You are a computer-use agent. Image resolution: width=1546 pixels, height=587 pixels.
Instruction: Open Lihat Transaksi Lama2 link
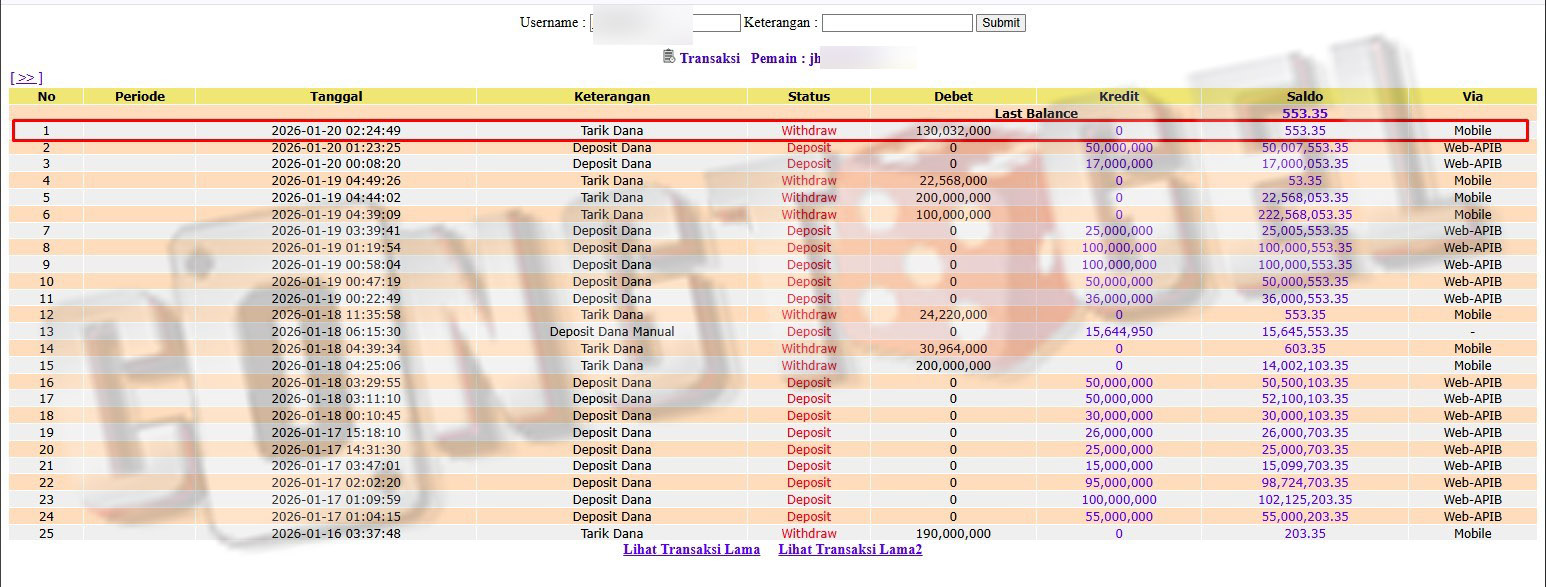pyautogui.click(x=850, y=550)
